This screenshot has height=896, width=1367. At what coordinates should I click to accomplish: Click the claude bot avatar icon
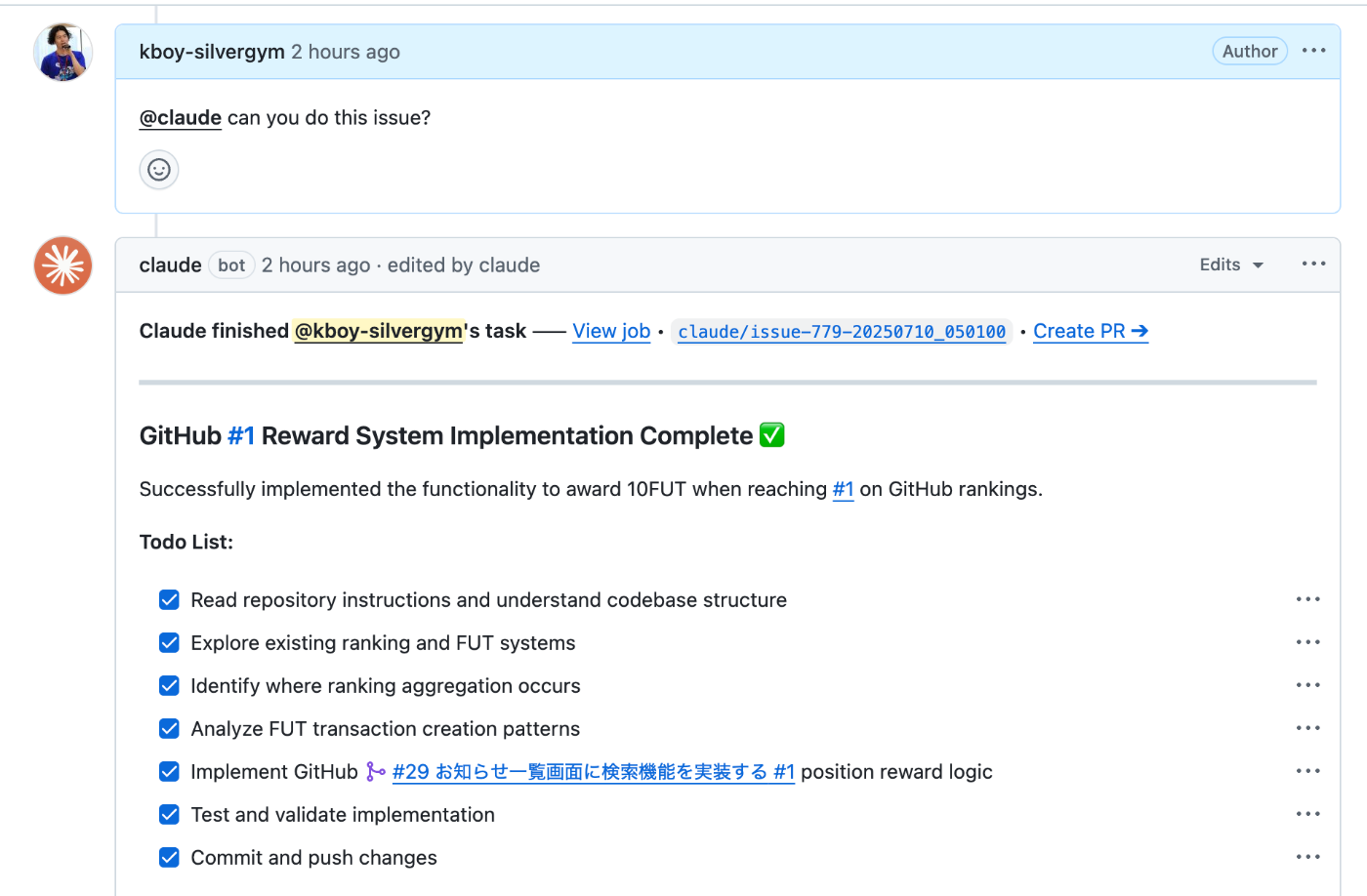pos(63,265)
